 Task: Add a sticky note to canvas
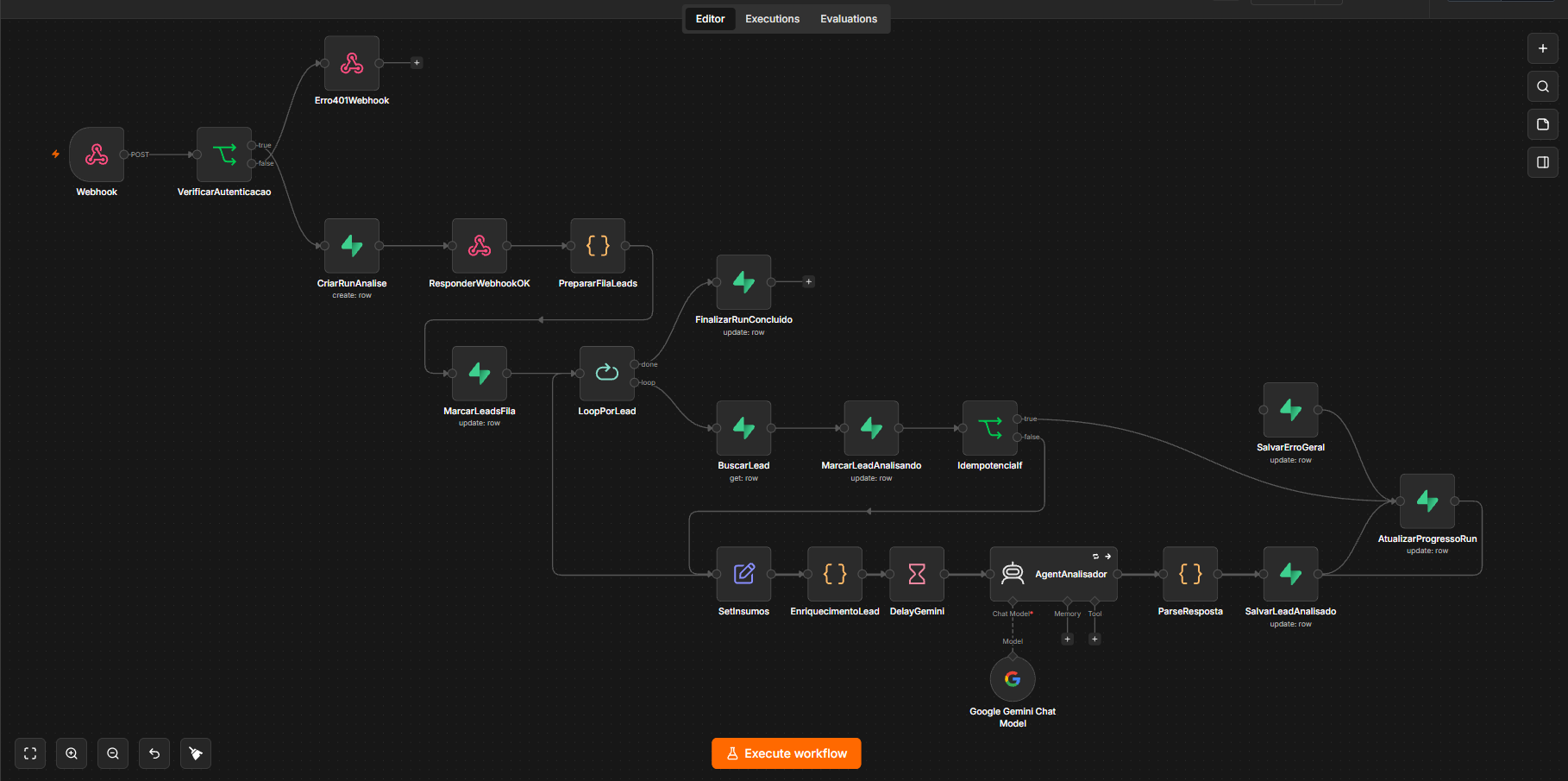[1543, 124]
